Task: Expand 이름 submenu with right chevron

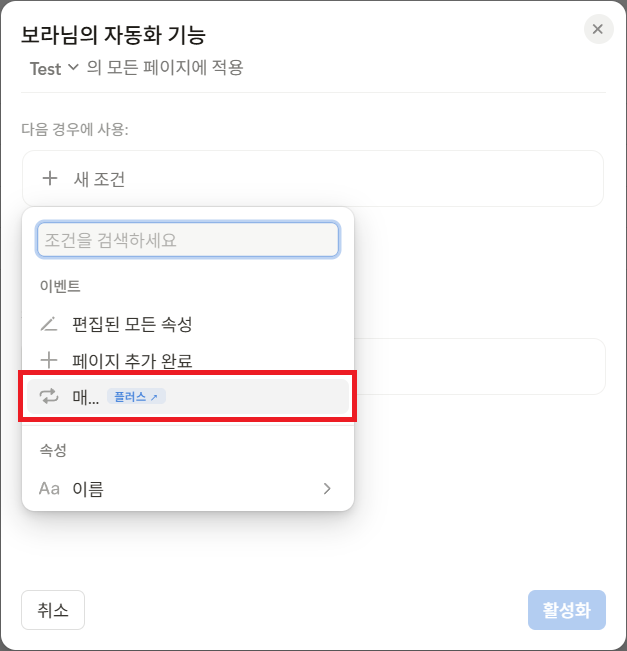Action: click(x=327, y=489)
